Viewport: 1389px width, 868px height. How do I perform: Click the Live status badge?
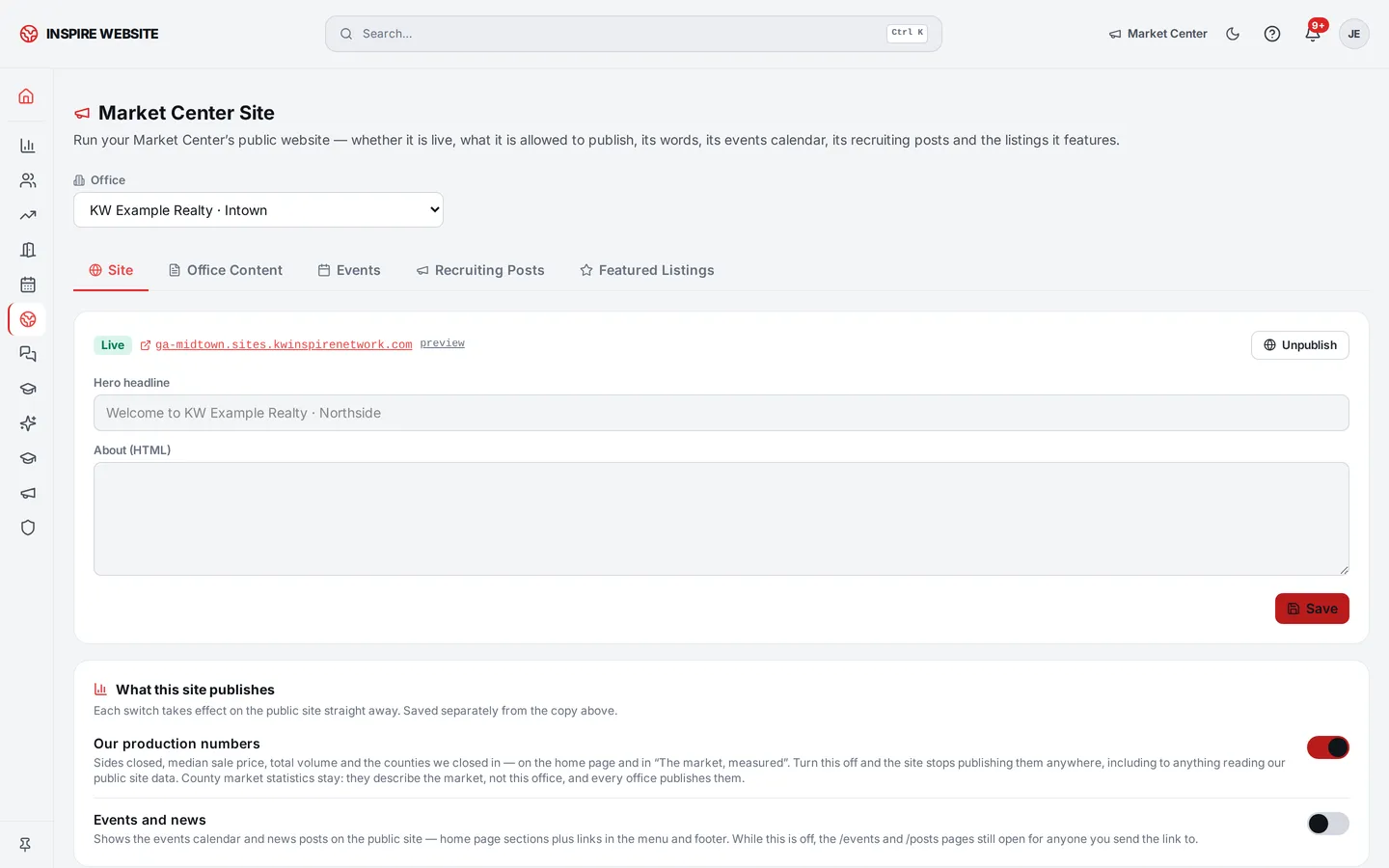[x=113, y=345]
